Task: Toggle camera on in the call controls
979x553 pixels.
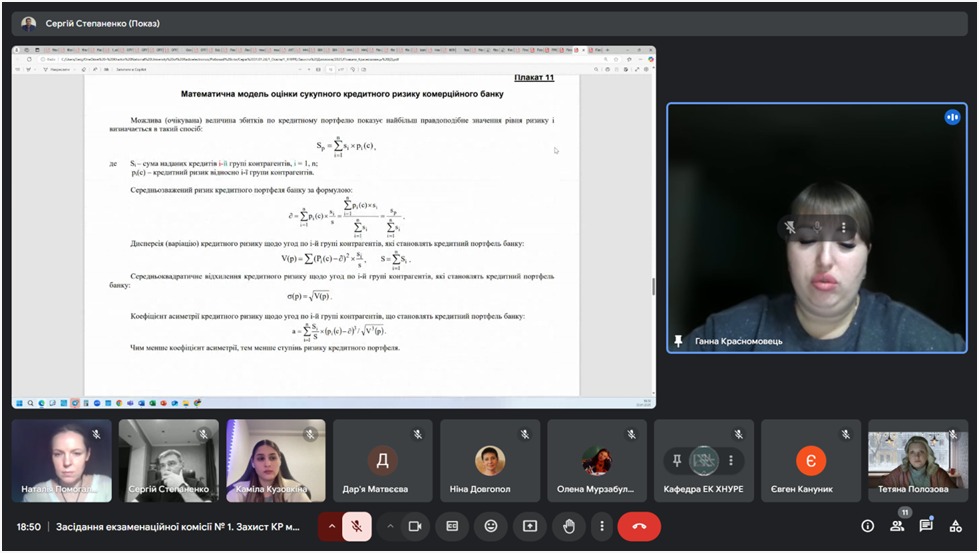Action: click(x=415, y=526)
